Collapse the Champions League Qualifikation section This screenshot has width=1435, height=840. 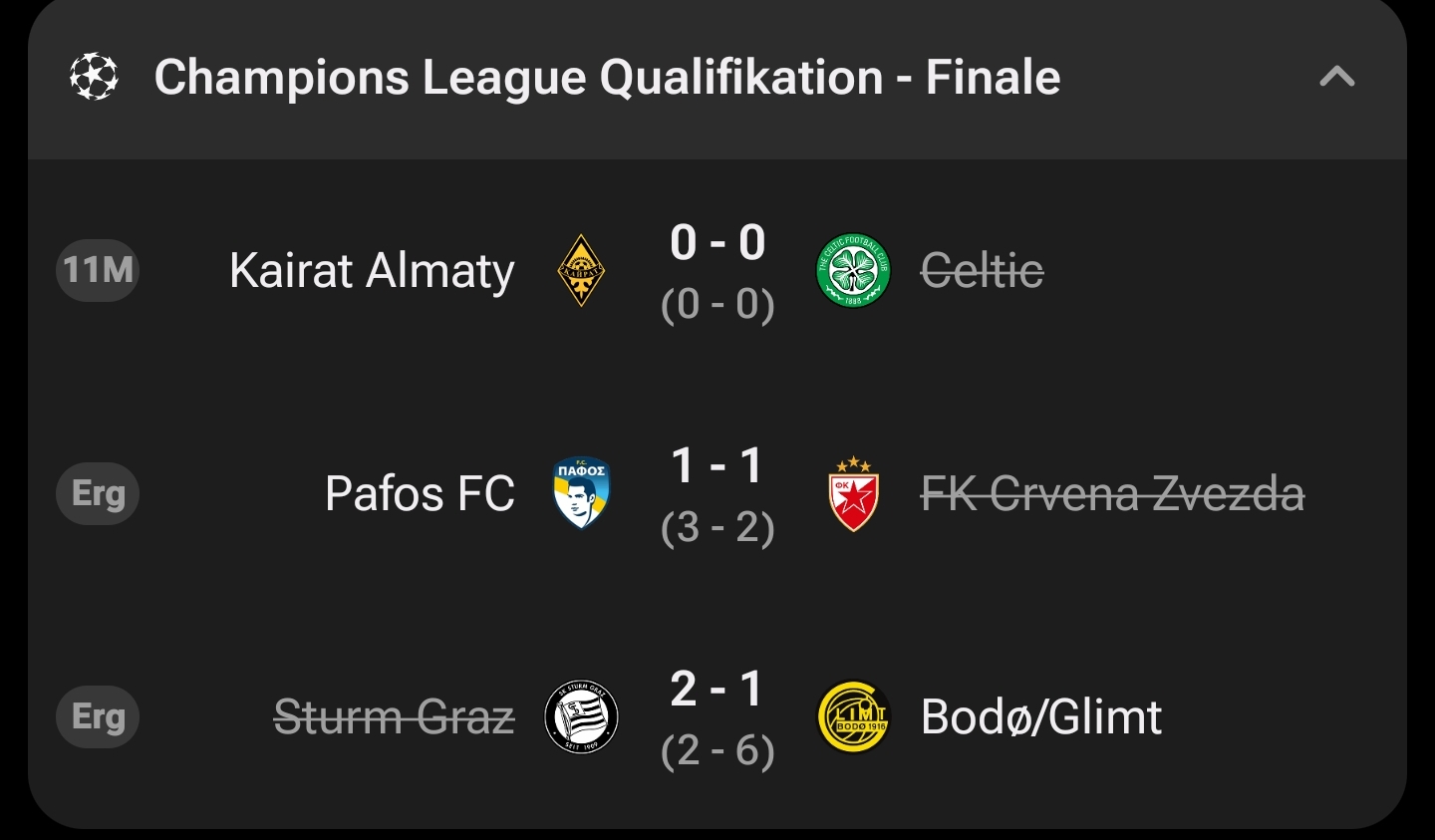pos(1336,77)
